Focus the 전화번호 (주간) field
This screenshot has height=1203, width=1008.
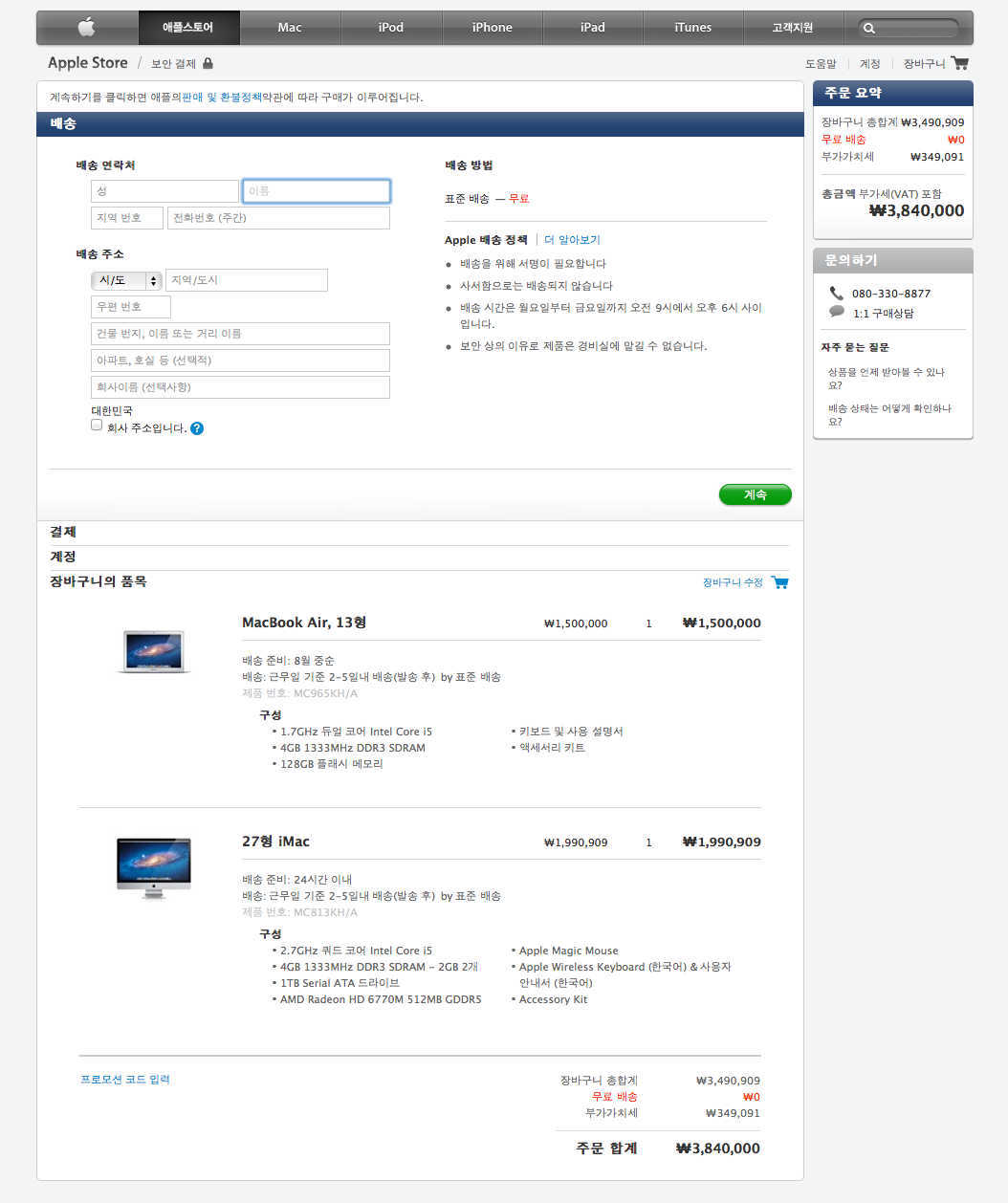tap(279, 218)
